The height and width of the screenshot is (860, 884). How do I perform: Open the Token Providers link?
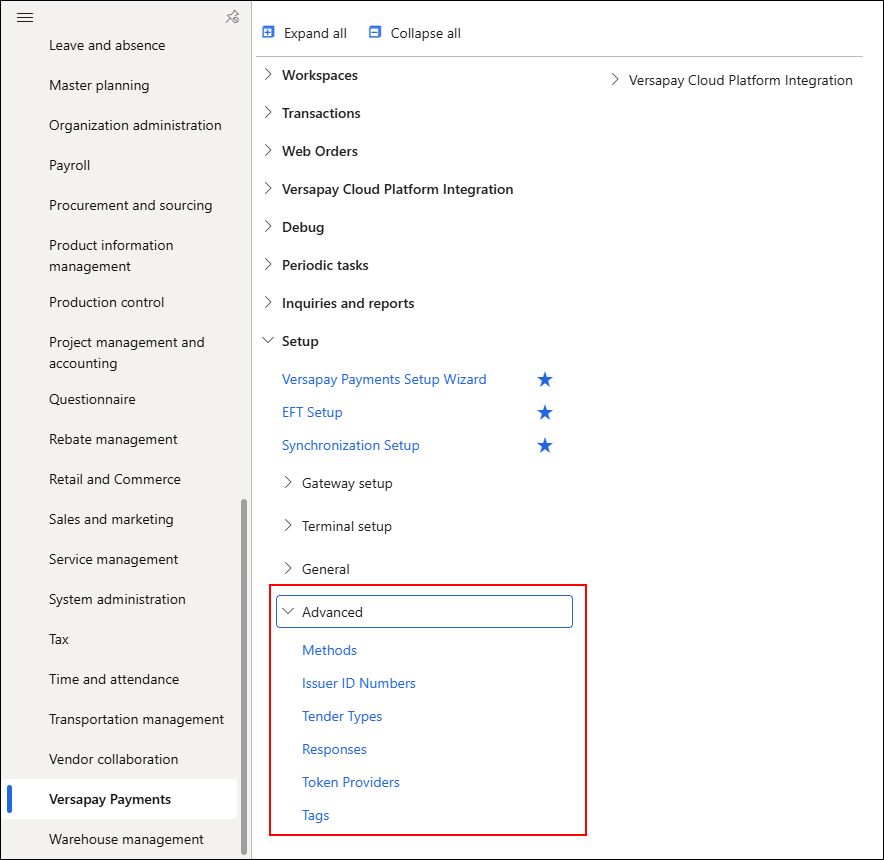351,782
